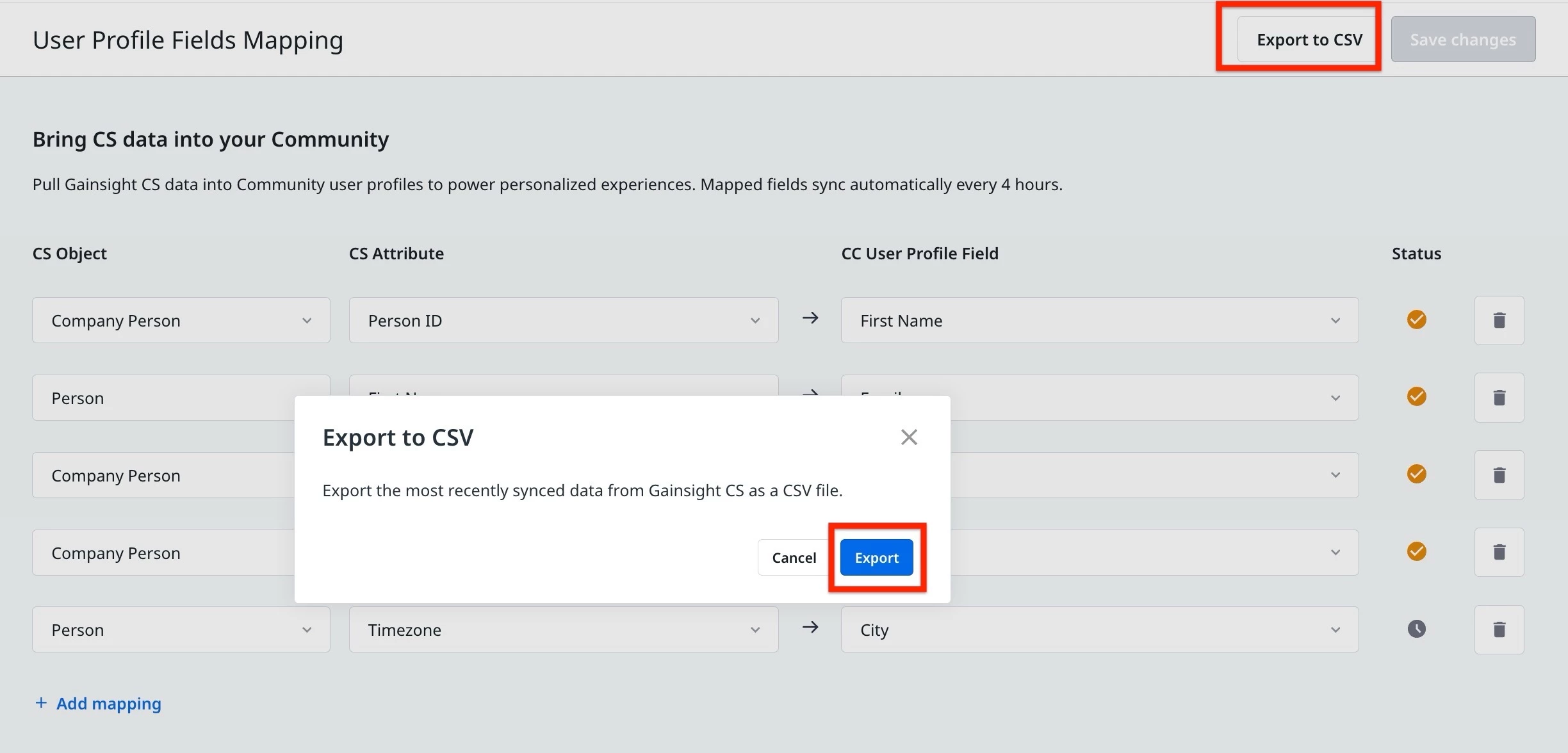Click the blue Export button

(x=876, y=558)
